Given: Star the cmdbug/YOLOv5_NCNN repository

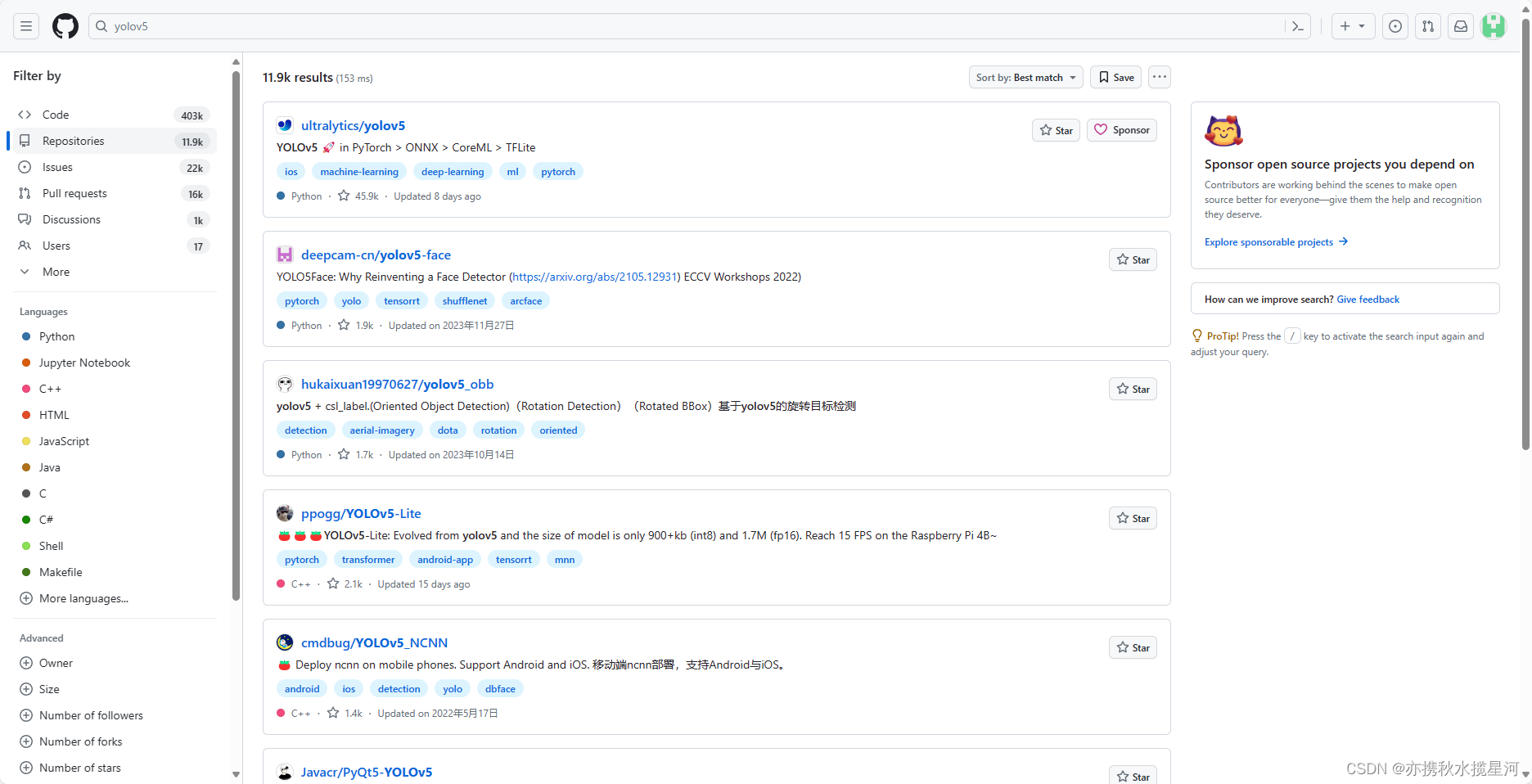Looking at the screenshot, I should (1133, 647).
